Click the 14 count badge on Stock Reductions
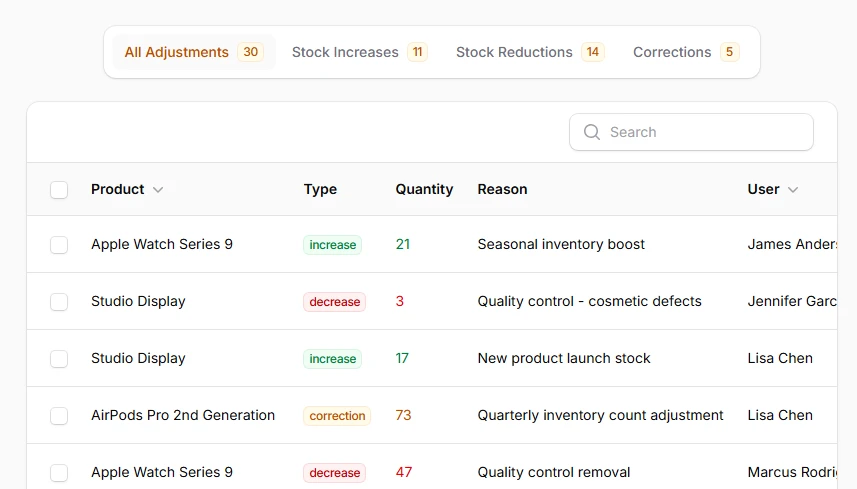Screen dimensions: 857x489 click(592, 52)
